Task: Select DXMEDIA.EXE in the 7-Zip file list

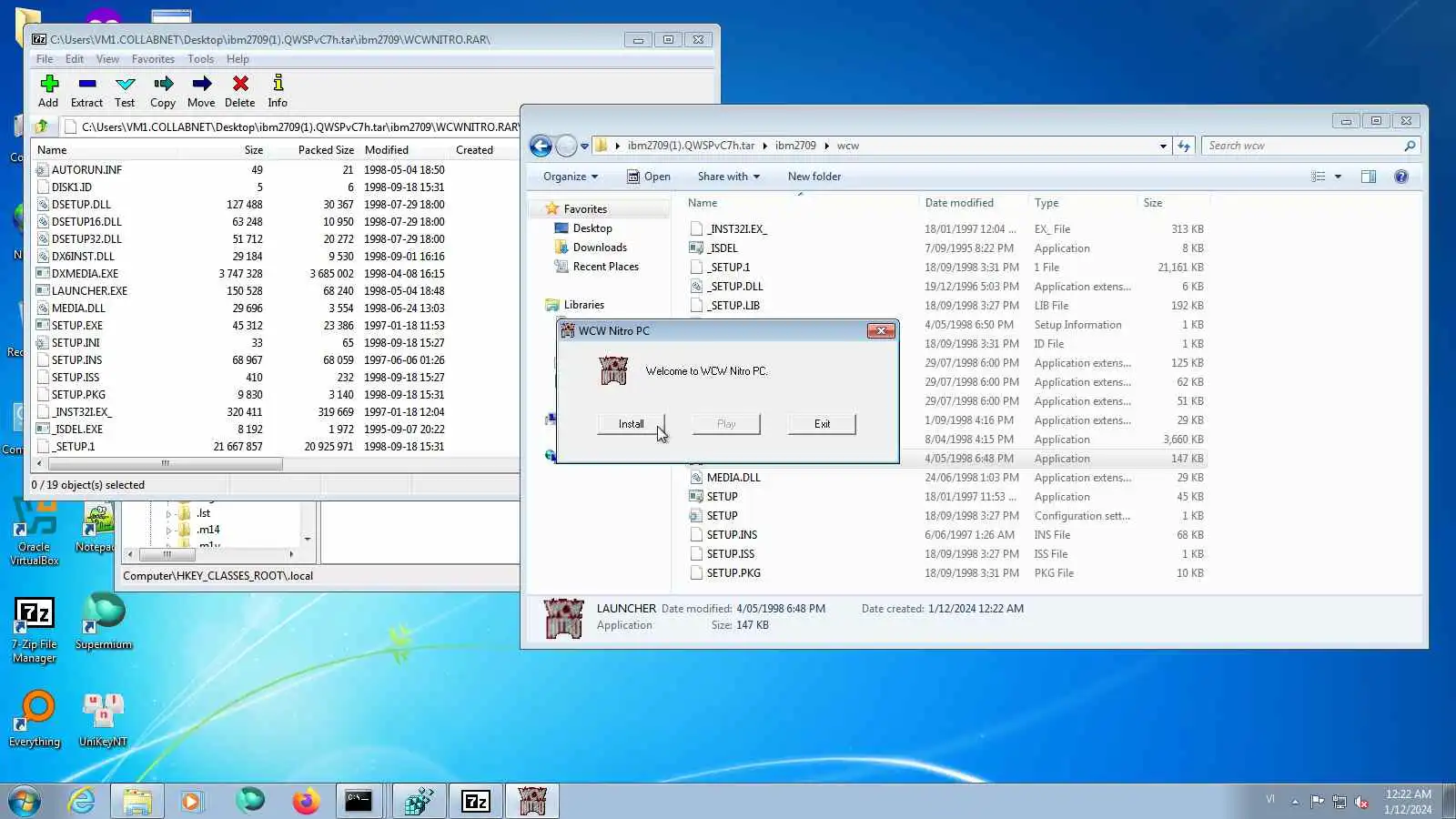Action: tap(85, 274)
